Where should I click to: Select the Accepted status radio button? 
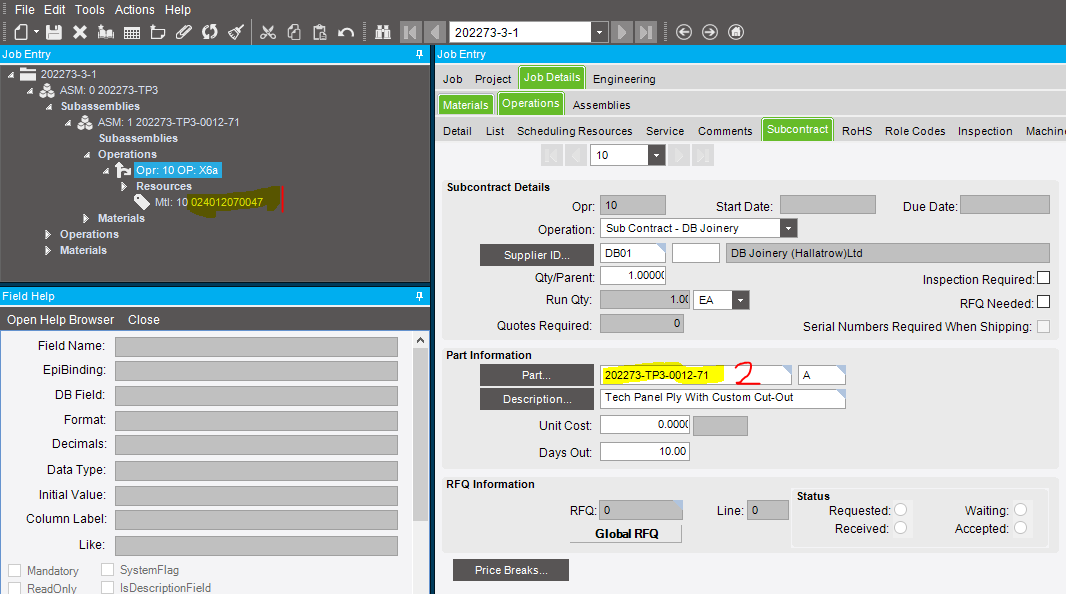tap(1020, 528)
